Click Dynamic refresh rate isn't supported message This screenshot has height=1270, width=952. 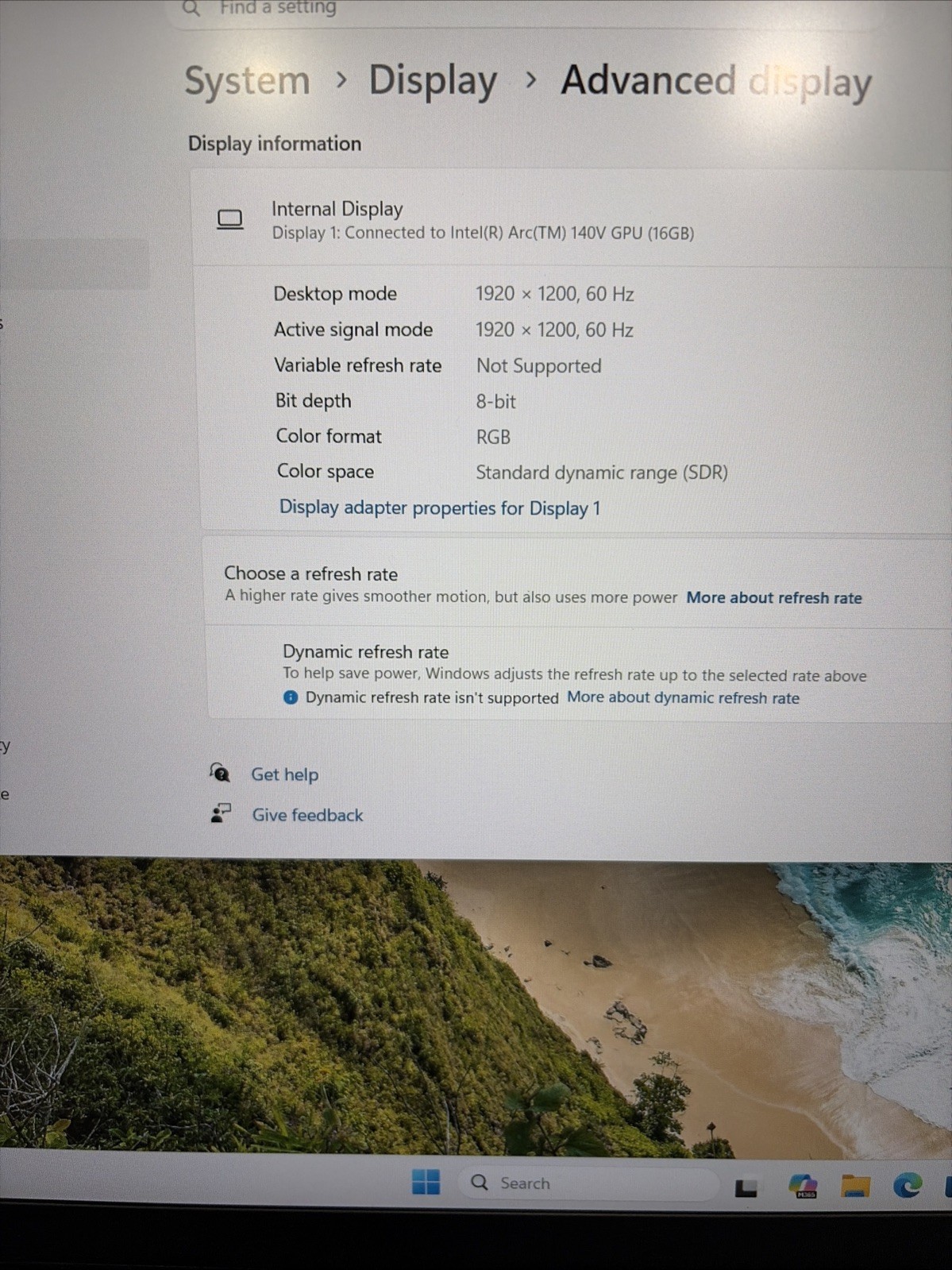click(x=432, y=698)
